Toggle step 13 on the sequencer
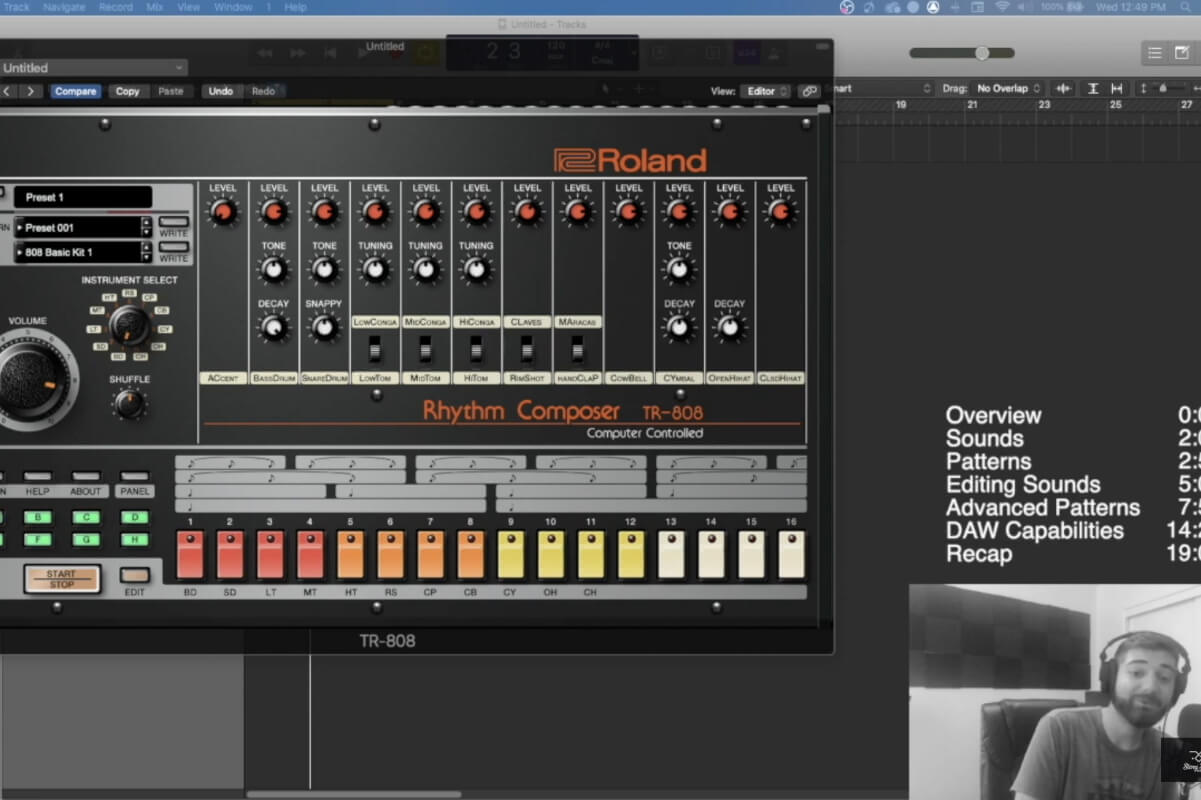This screenshot has width=1201, height=800. point(671,554)
